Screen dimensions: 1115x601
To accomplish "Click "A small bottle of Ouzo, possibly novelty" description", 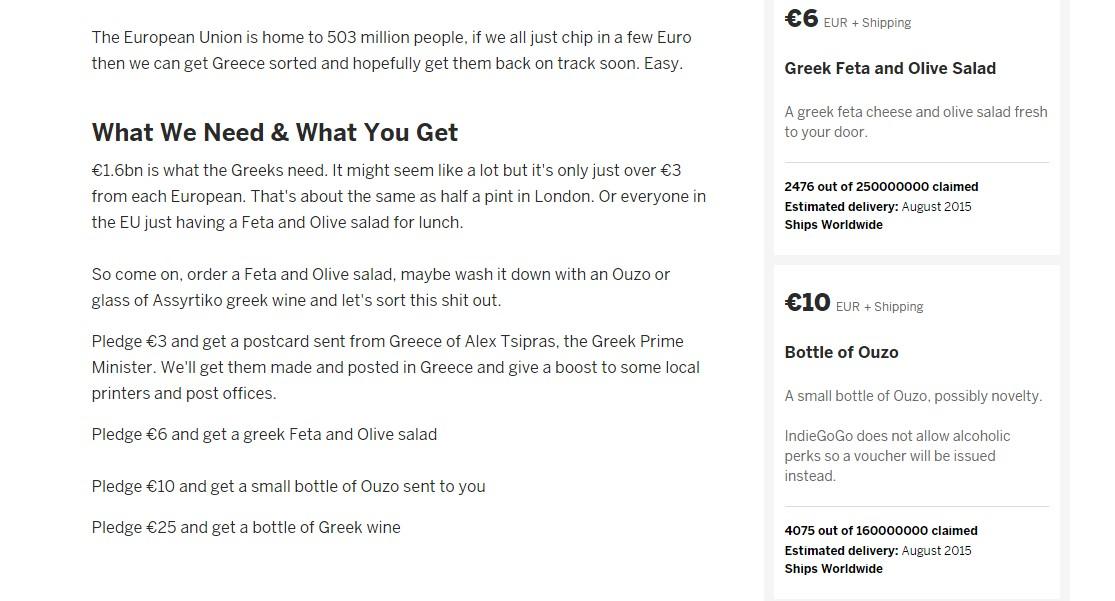I will click(913, 396).
